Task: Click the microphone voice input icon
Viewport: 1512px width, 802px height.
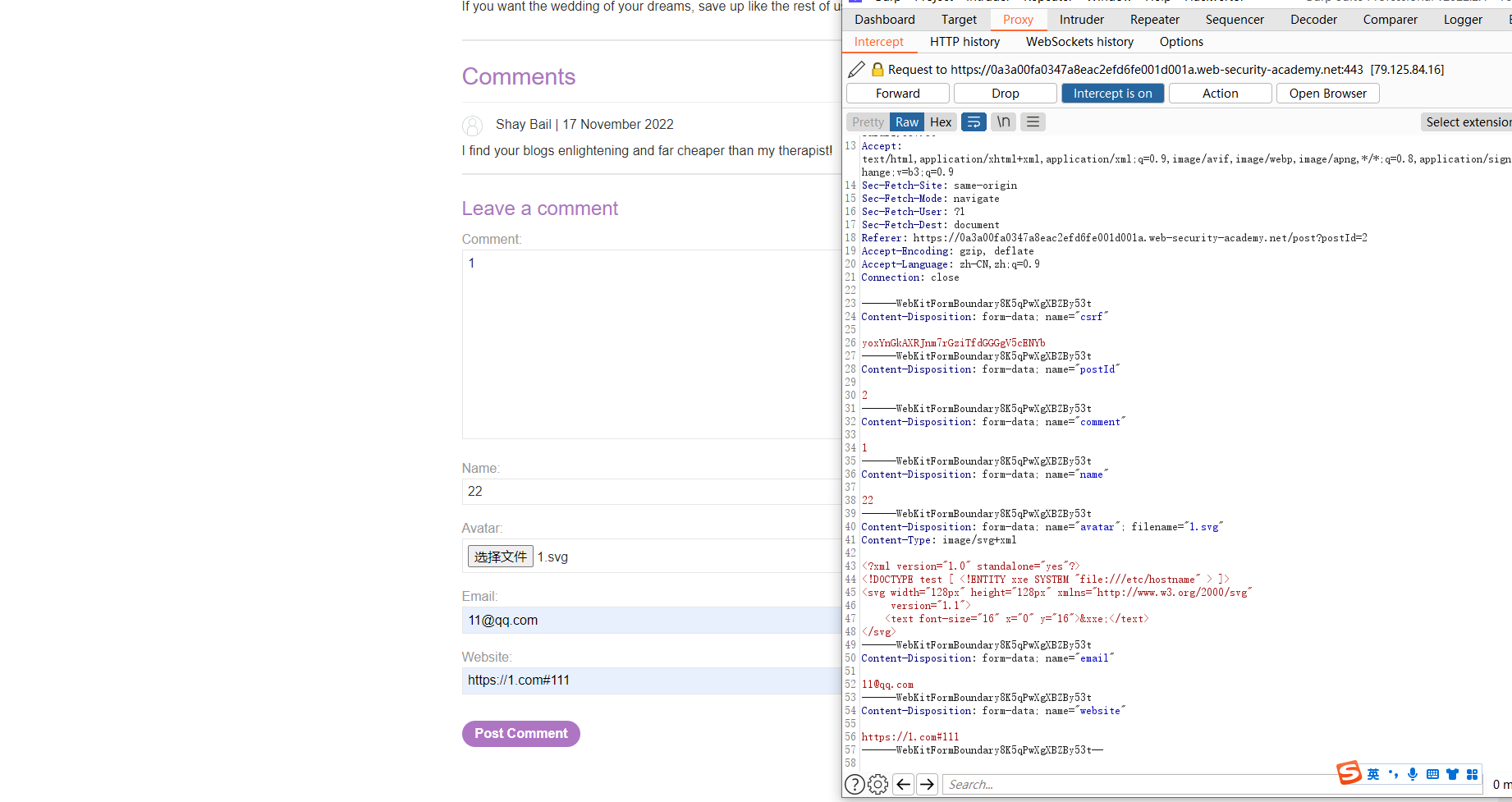Action: (1413, 774)
